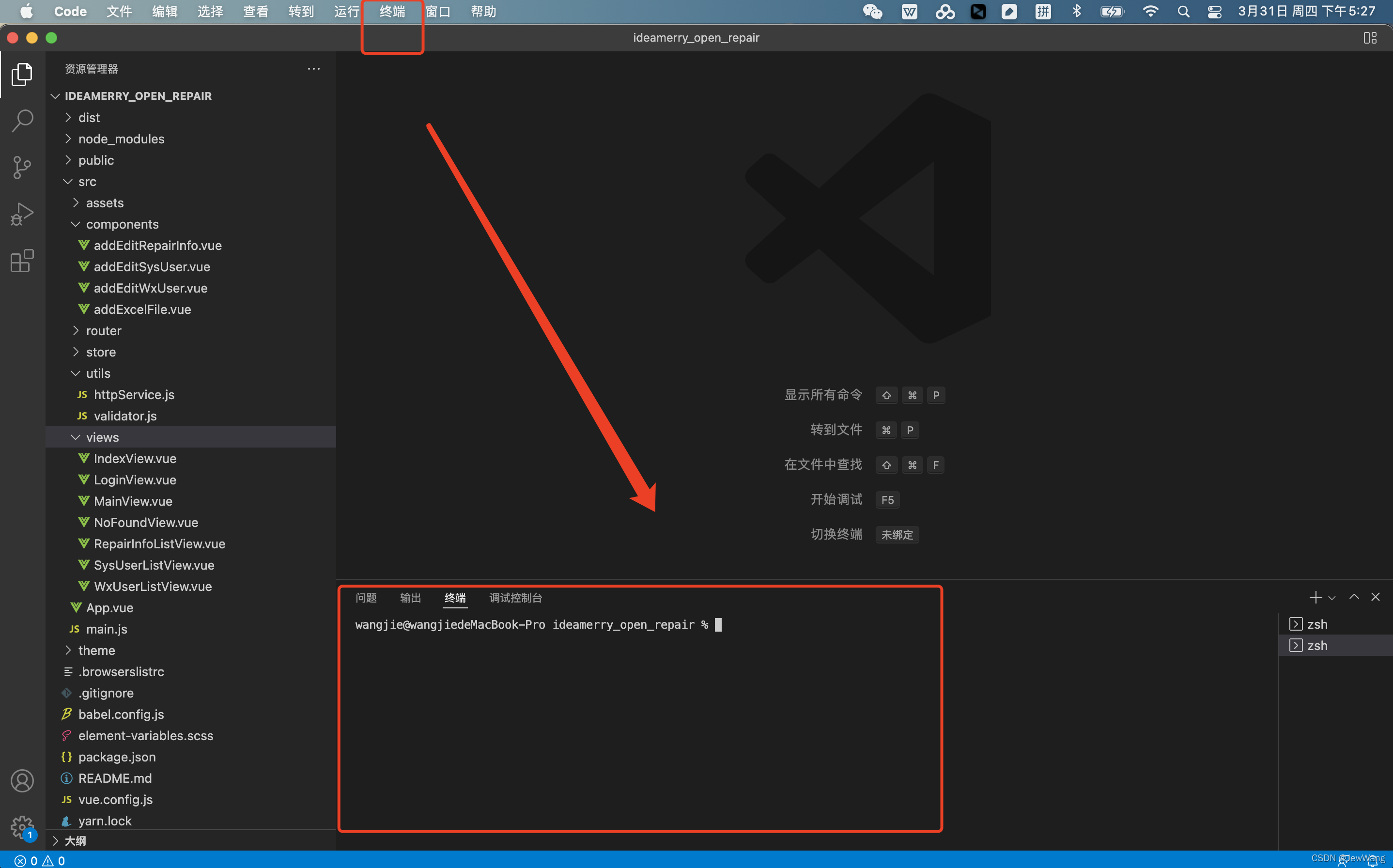Click the WPS icon in menu bar
The width and height of the screenshot is (1393, 868).
pyautogui.click(x=909, y=12)
